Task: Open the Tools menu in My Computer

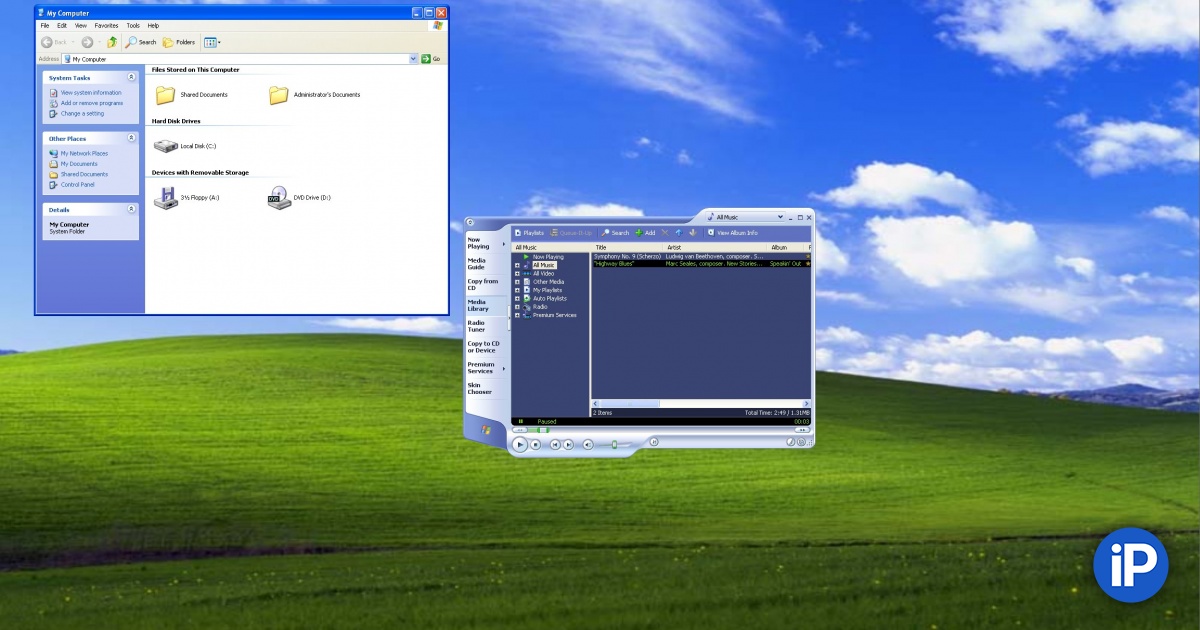Action: pos(133,25)
